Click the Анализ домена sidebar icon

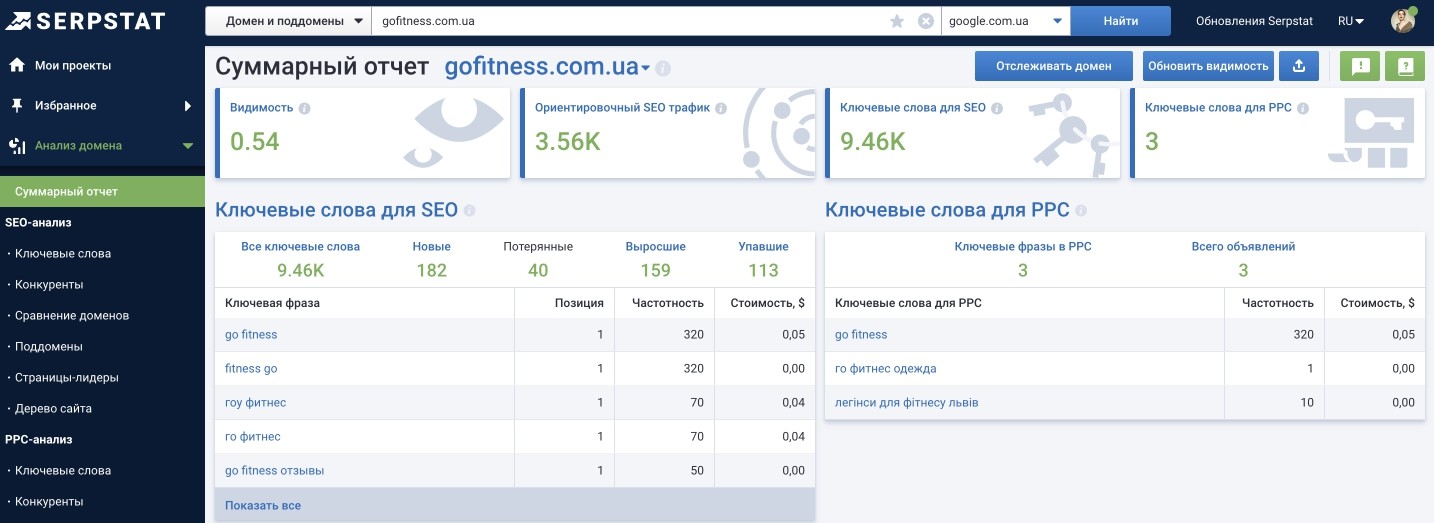17,146
